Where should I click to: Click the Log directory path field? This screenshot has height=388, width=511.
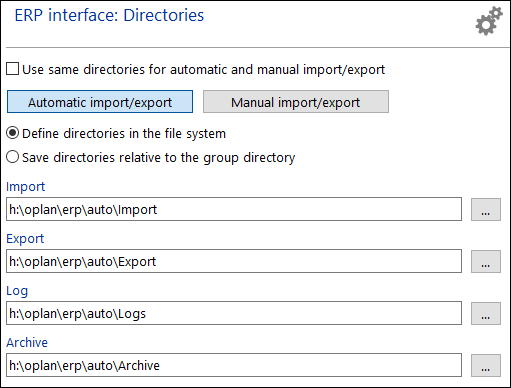[x=234, y=313]
